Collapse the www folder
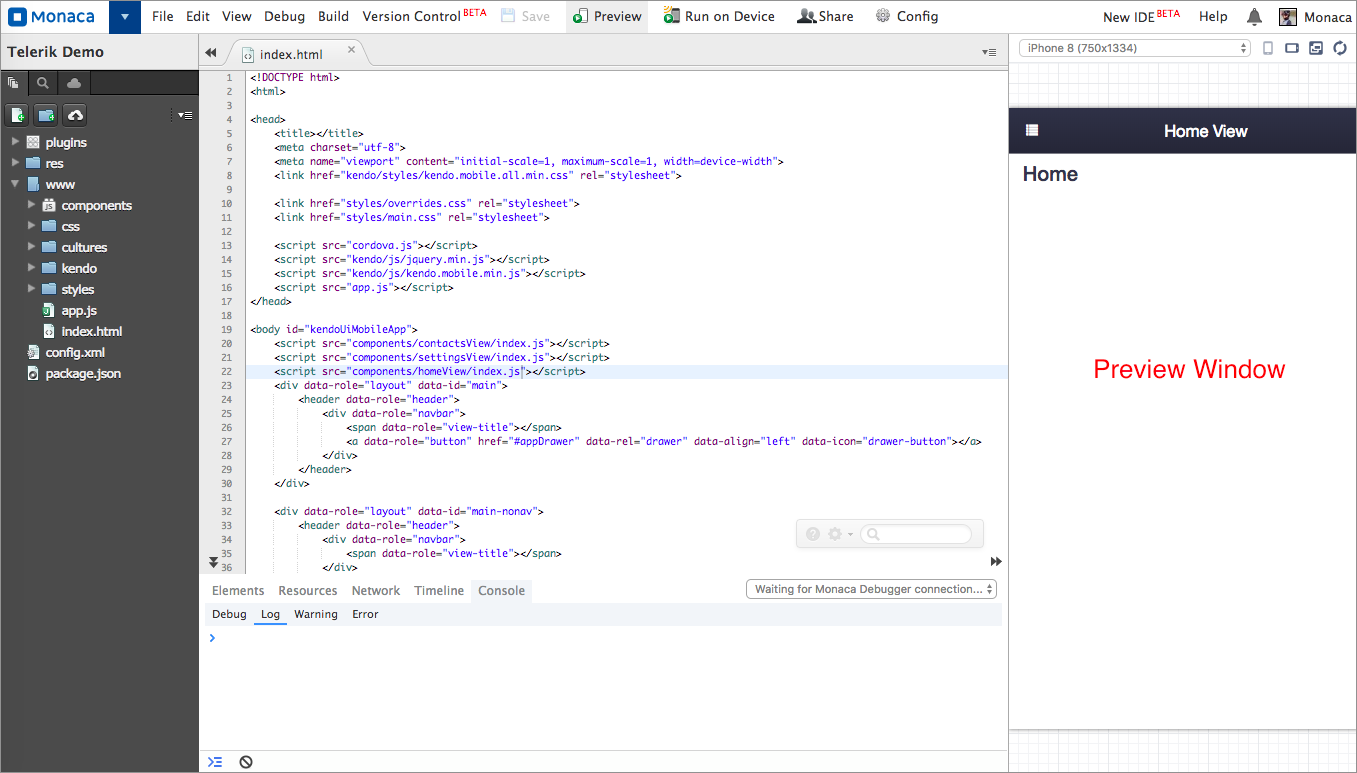This screenshot has width=1357, height=773. (15, 184)
